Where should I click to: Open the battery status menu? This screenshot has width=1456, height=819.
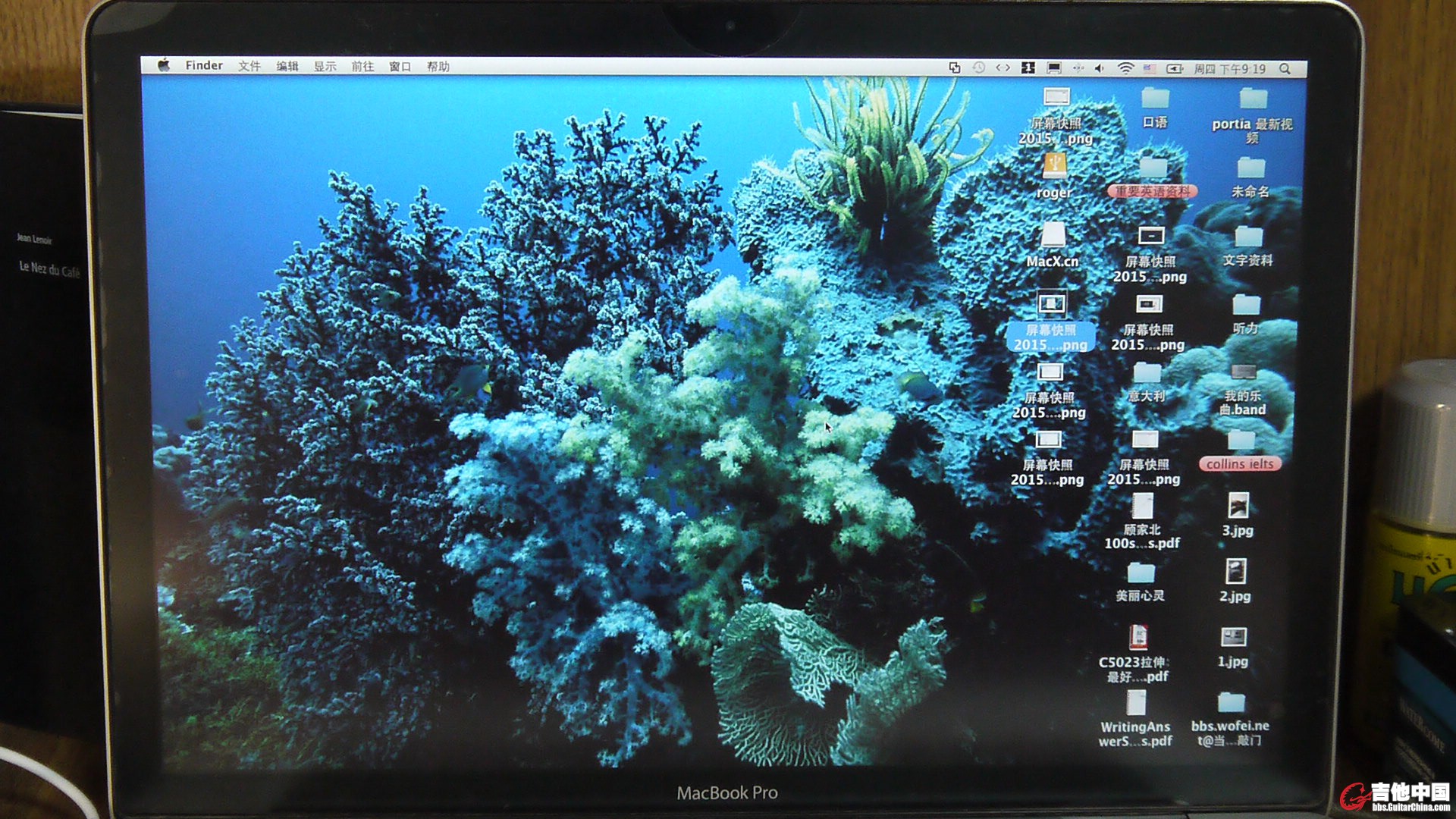point(1174,68)
